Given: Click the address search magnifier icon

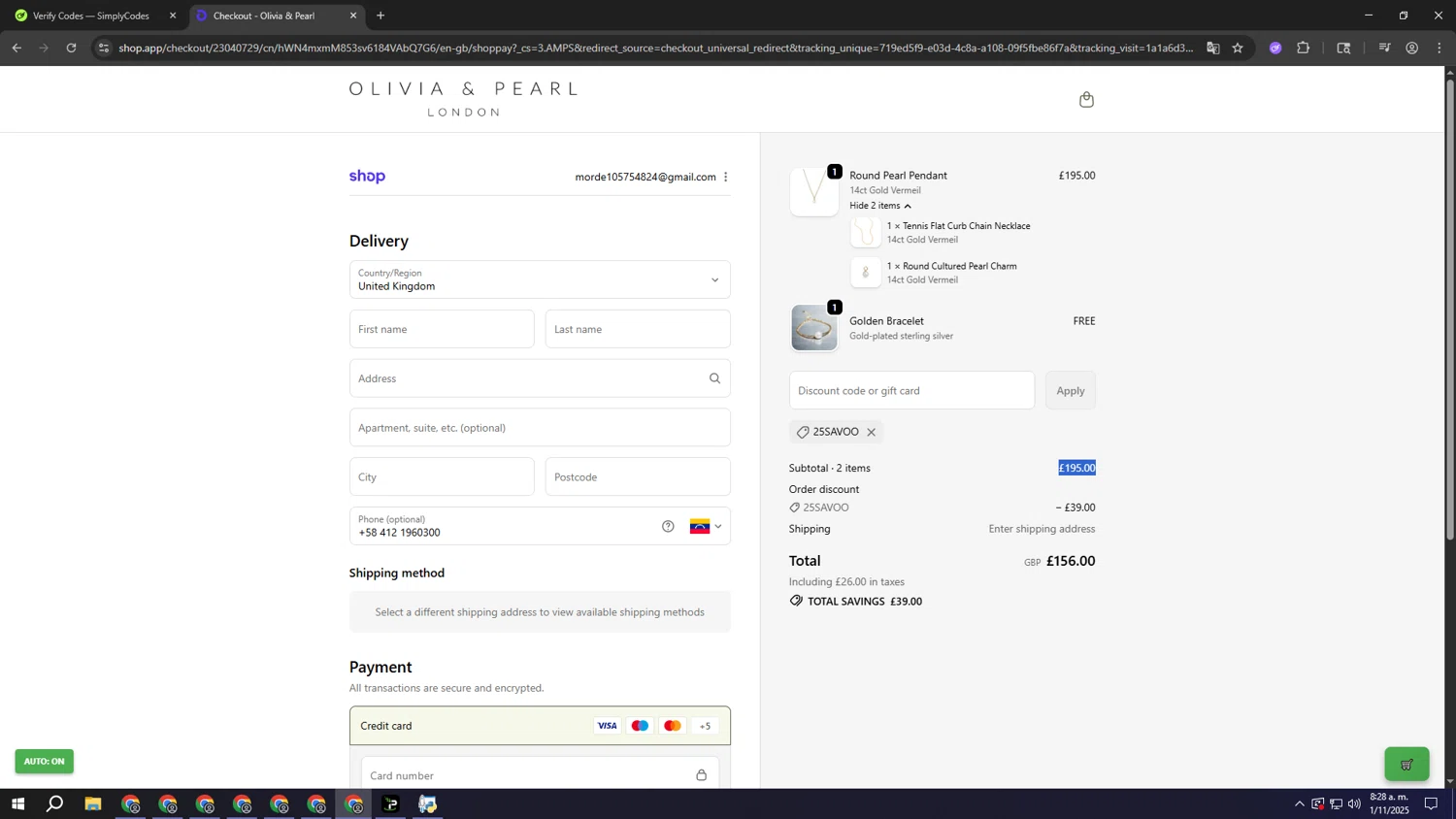Looking at the screenshot, I should click(714, 378).
